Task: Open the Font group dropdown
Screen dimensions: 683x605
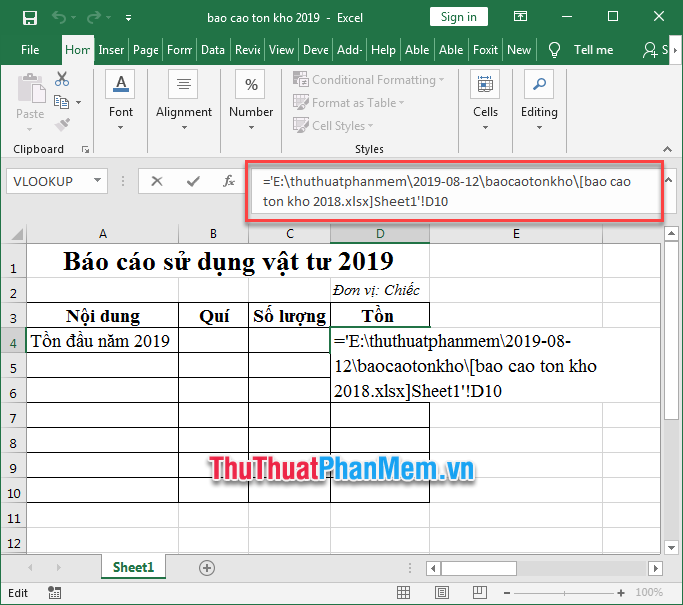Action: (x=121, y=98)
